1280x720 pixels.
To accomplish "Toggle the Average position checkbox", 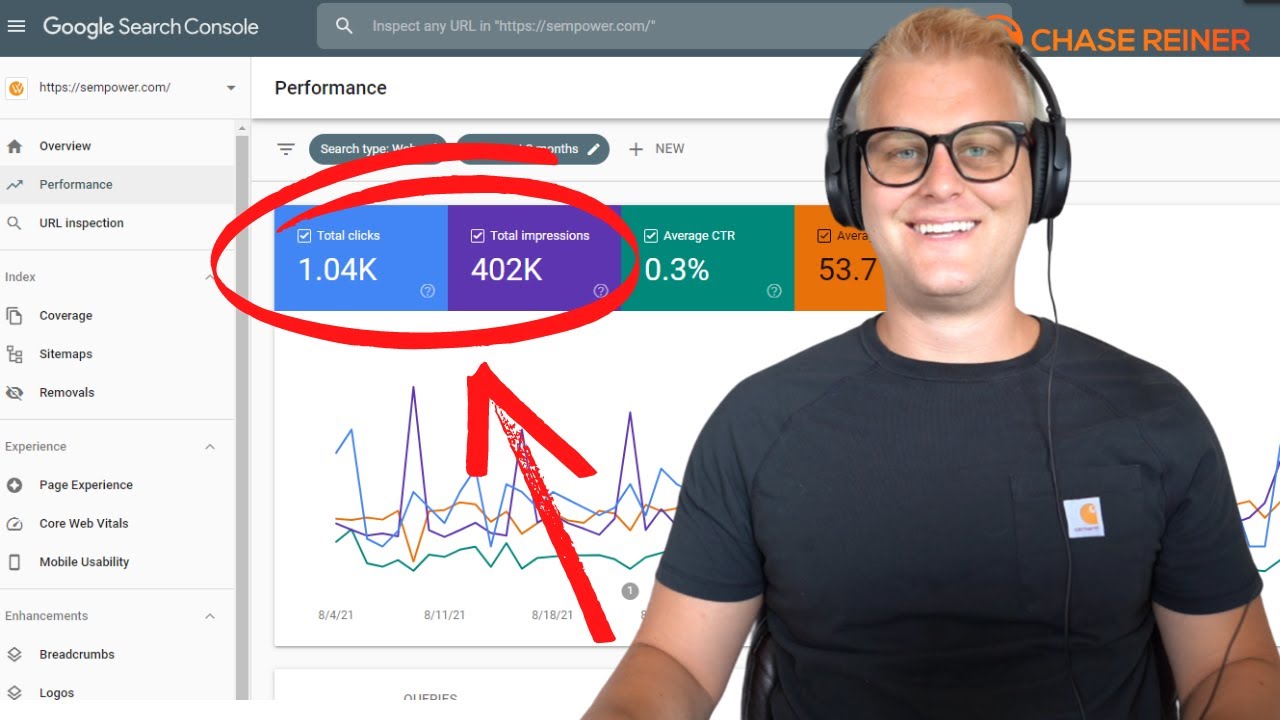I will 824,236.
